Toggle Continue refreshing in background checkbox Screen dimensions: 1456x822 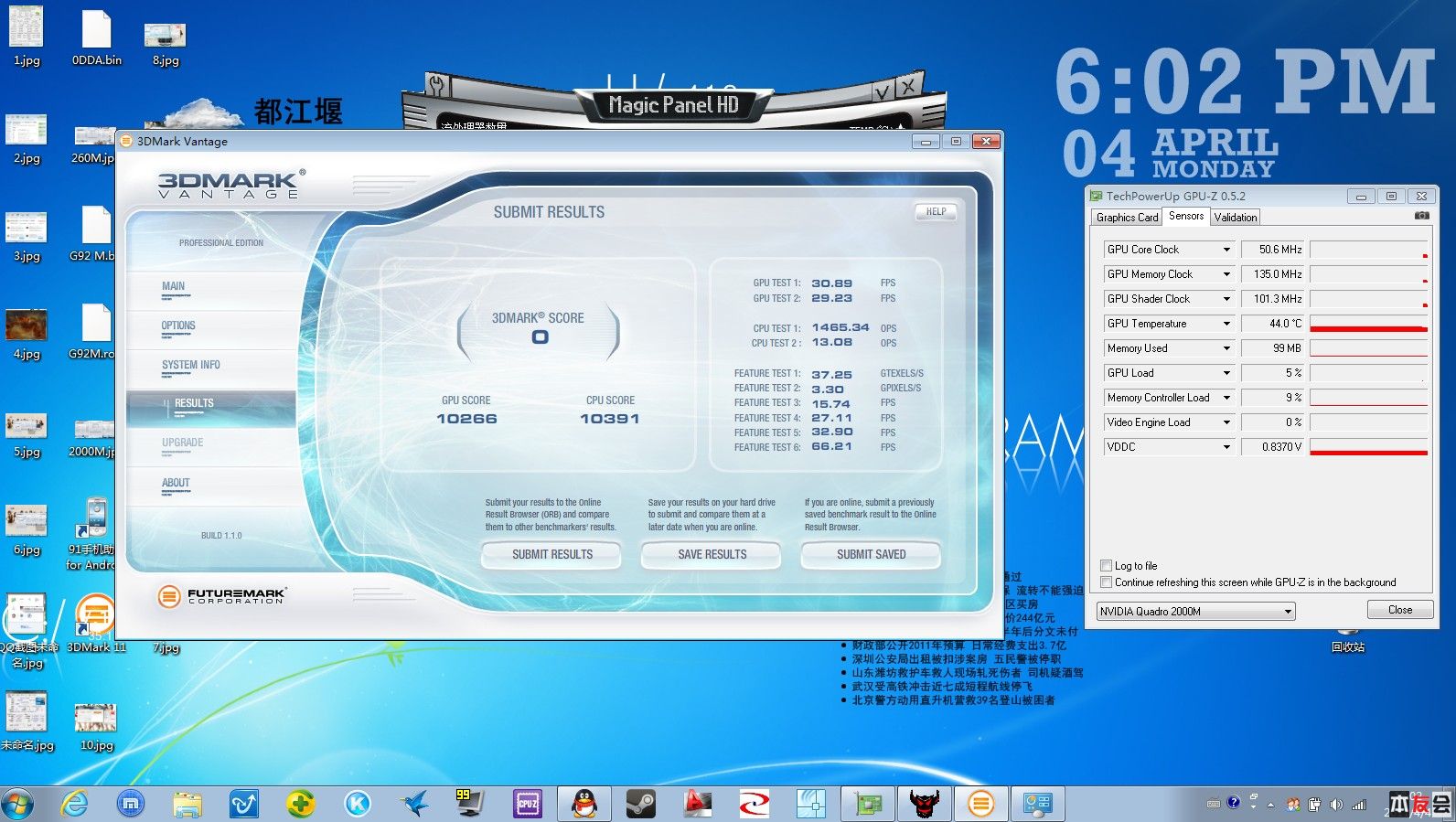(1107, 582)
